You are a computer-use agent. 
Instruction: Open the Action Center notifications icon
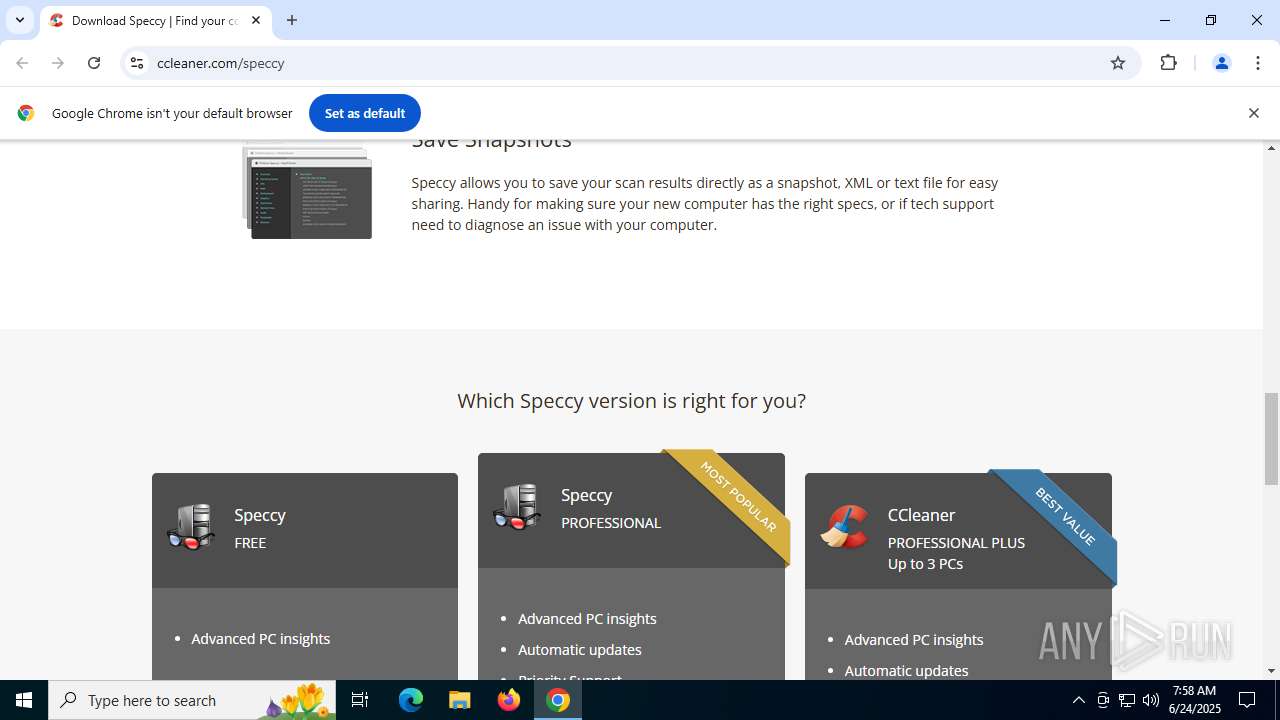pyautogui.click(x=1247, y=700)
